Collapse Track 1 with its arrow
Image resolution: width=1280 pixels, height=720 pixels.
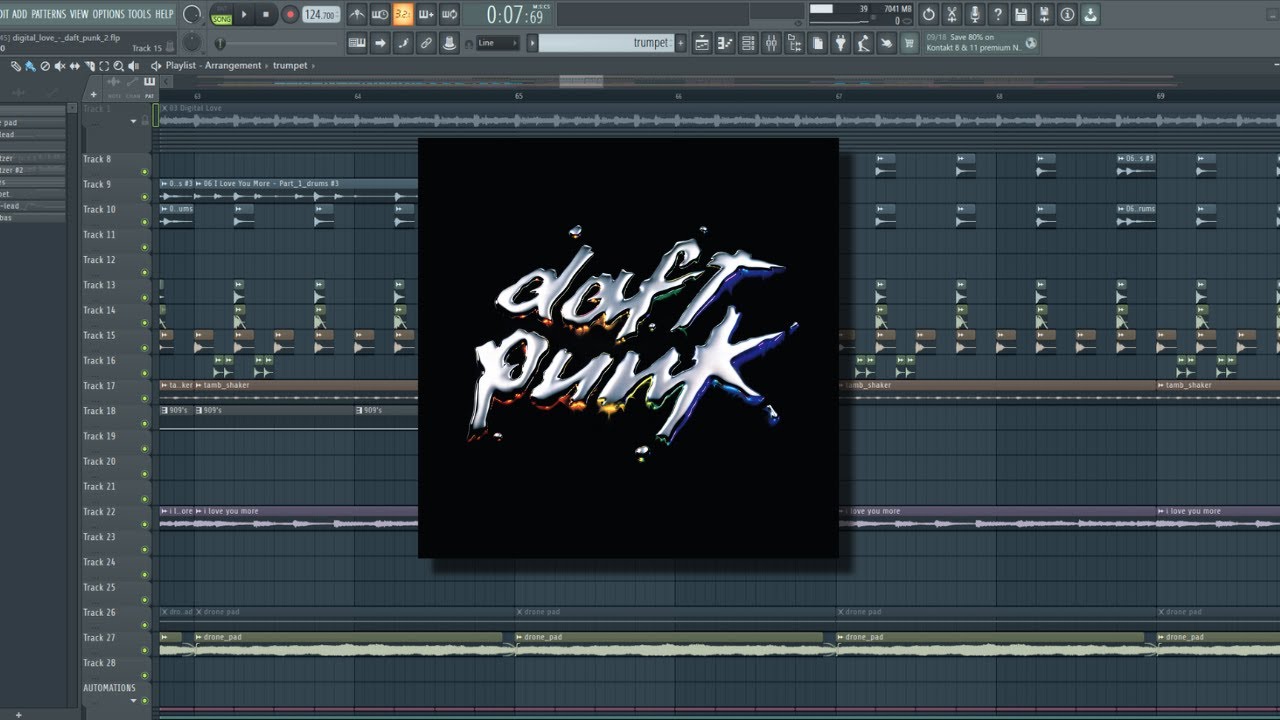point(133,121)
